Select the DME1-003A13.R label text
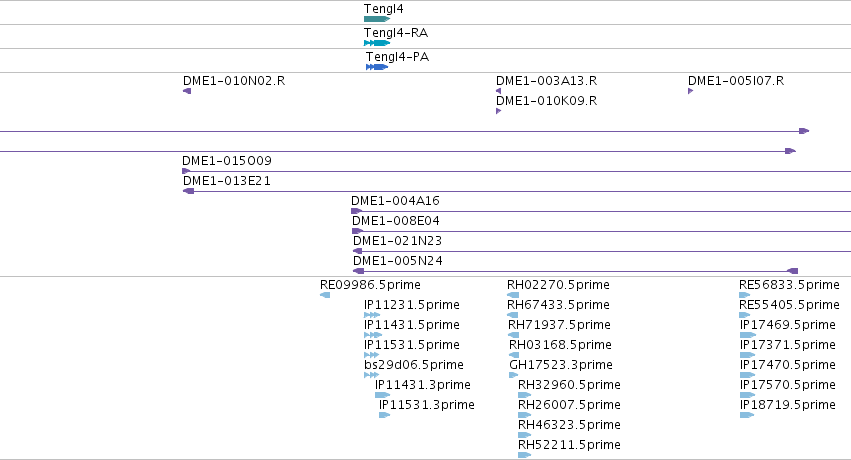The image size is (851, 460). (547, 81)
